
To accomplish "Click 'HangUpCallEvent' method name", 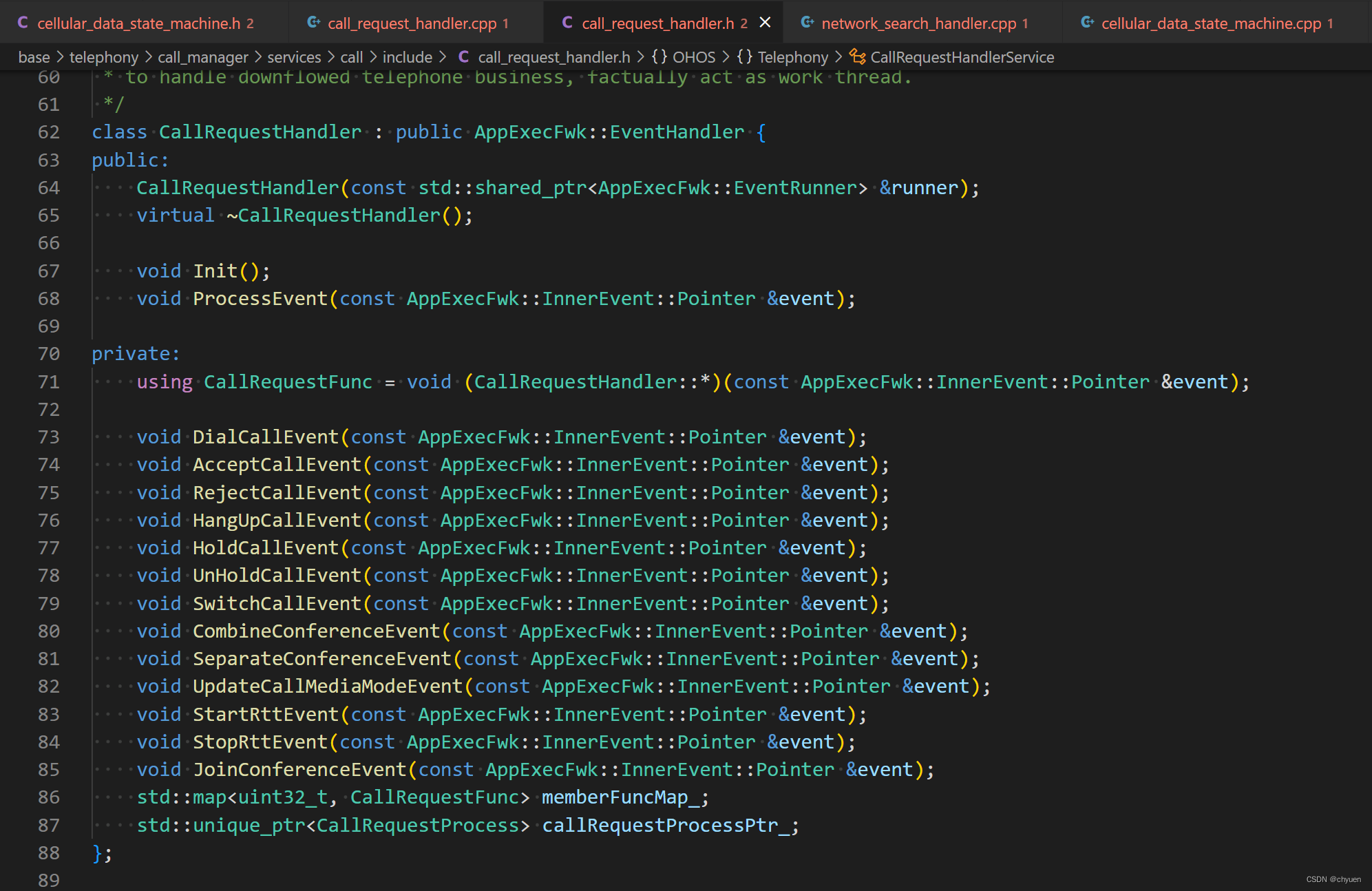I will pyautogui.click(x=277, y=521).
